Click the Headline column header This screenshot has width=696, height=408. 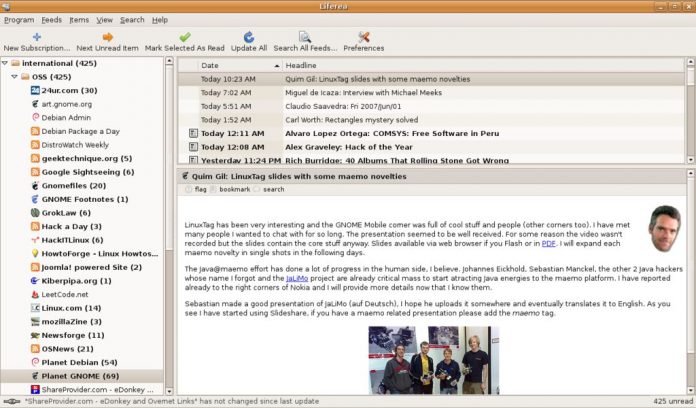pos(483,65)
